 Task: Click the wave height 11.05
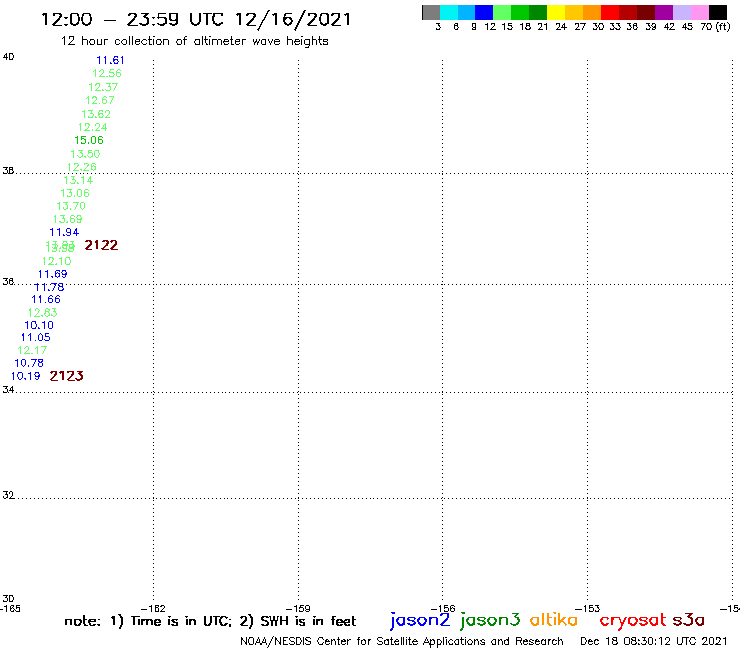(35, 338)
